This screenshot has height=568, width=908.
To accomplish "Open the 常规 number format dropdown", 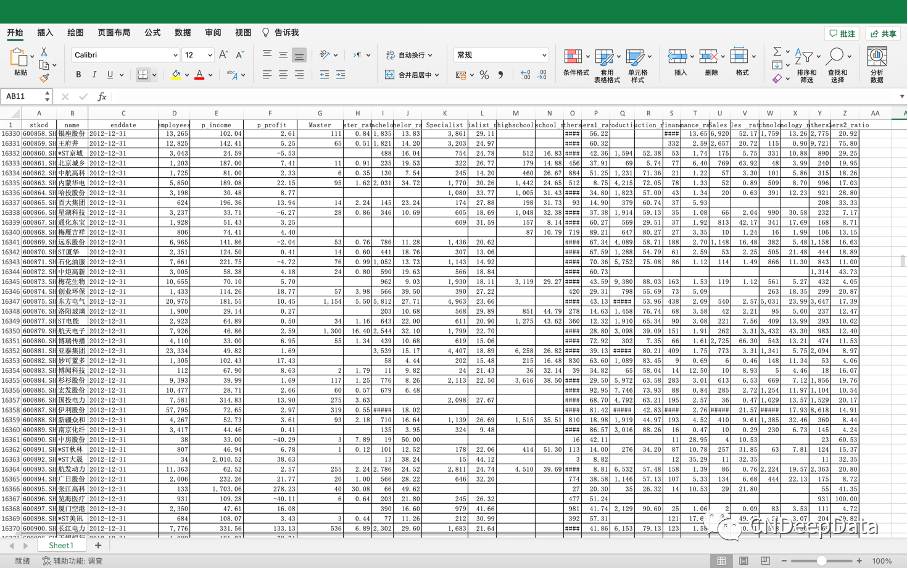I will (544, 55).
